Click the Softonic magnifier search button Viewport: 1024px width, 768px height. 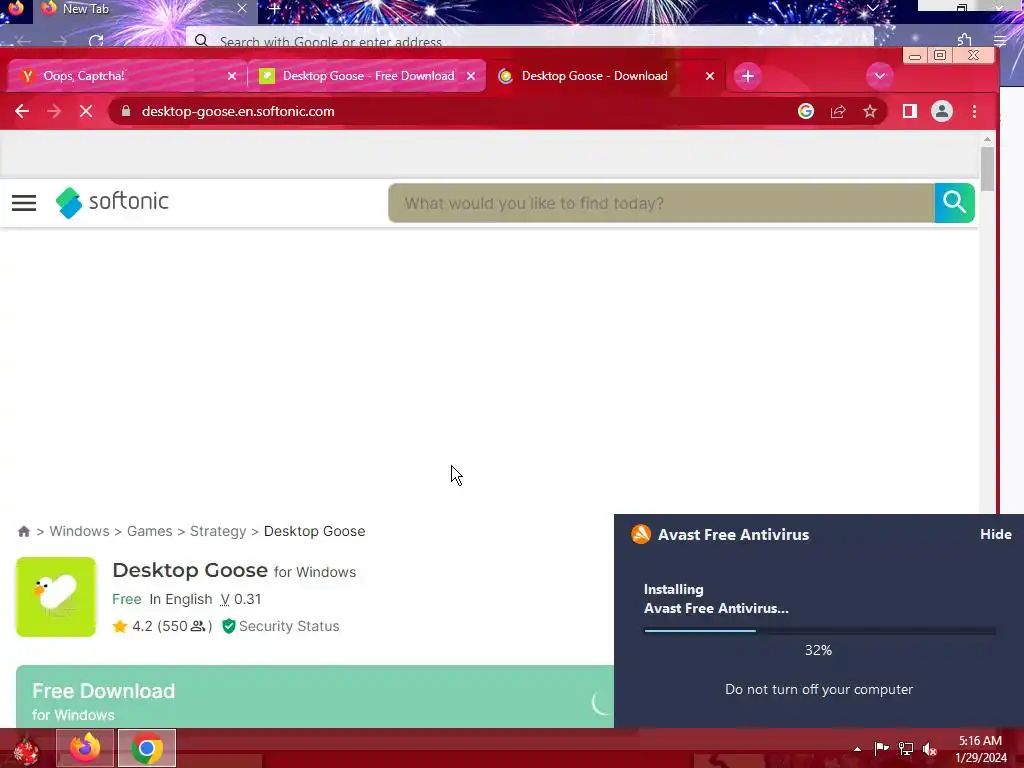(954, 203)
